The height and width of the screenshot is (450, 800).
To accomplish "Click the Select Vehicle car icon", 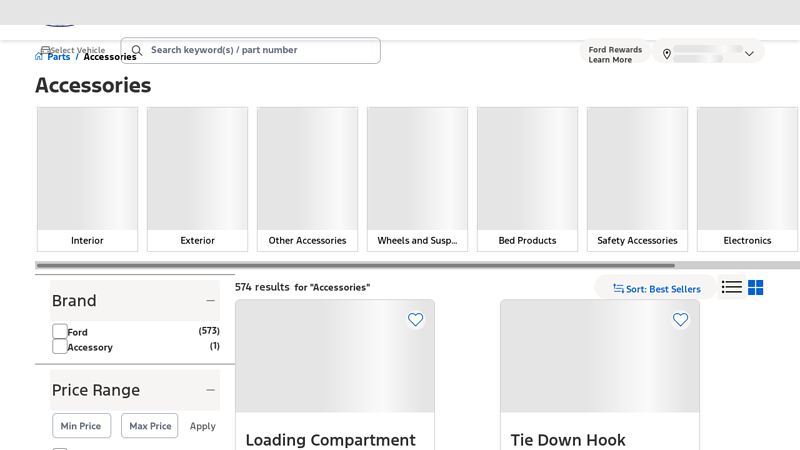I will pos(45,50).
